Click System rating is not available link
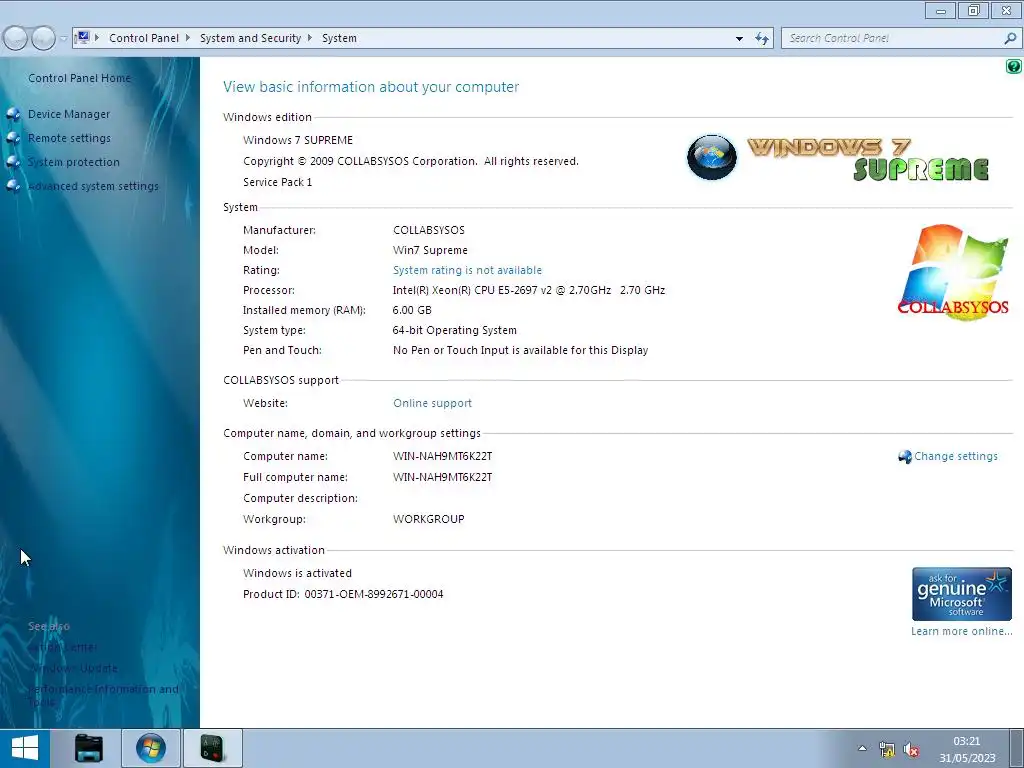 click(467, 270)
